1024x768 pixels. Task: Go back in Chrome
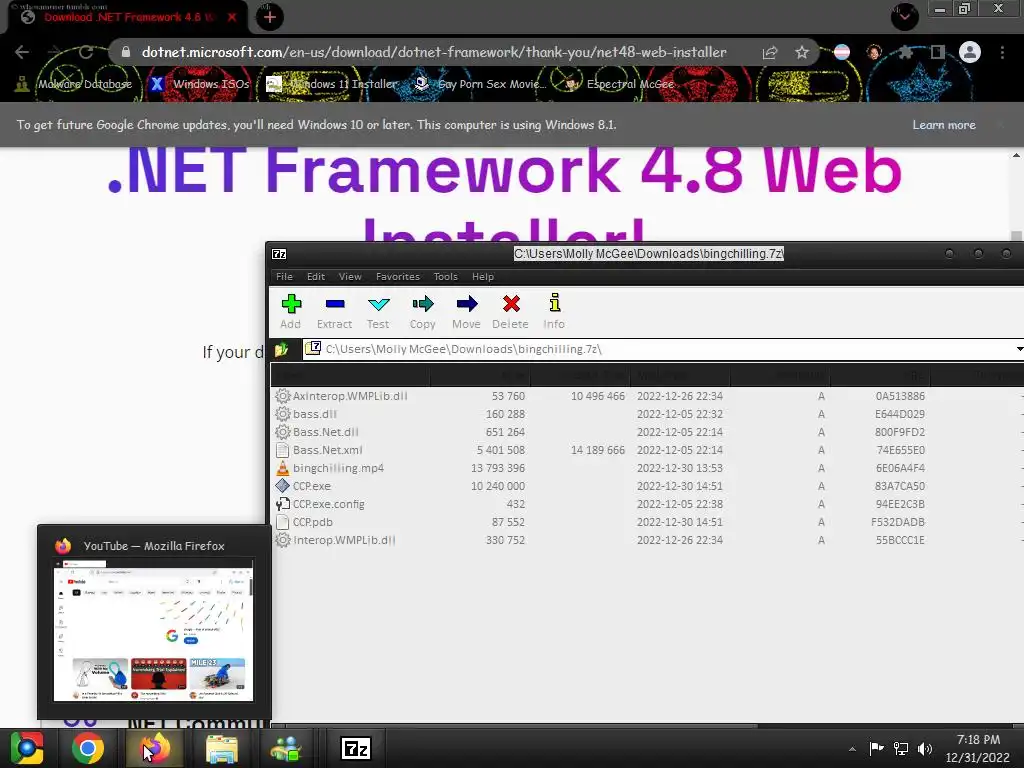(22, 52)
